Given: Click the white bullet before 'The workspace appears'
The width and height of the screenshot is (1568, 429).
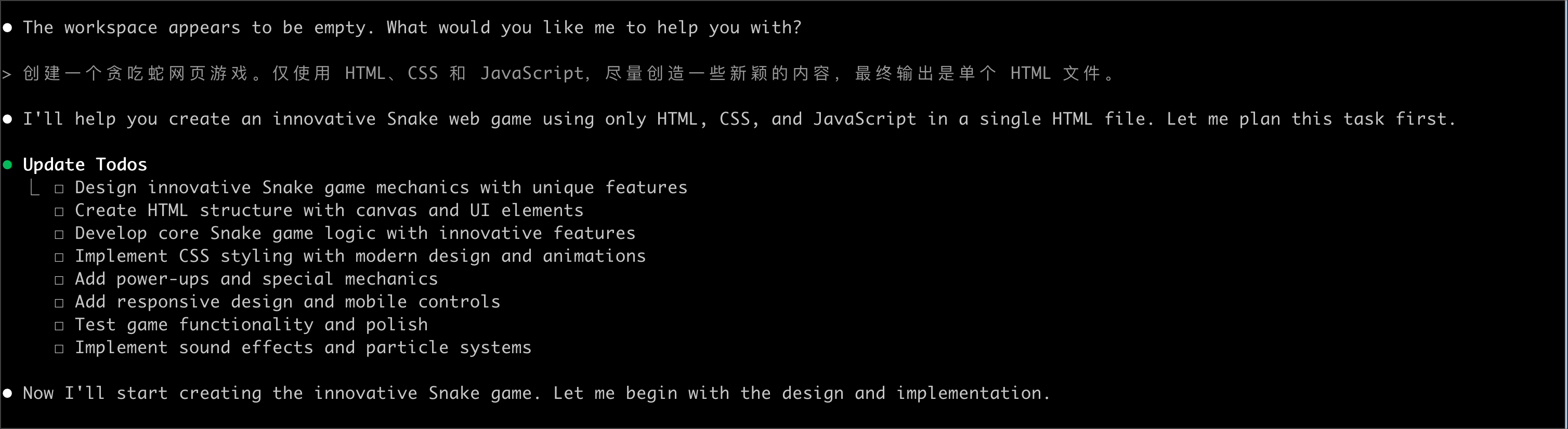Looking at the screenshot, I should click(7, 28).
